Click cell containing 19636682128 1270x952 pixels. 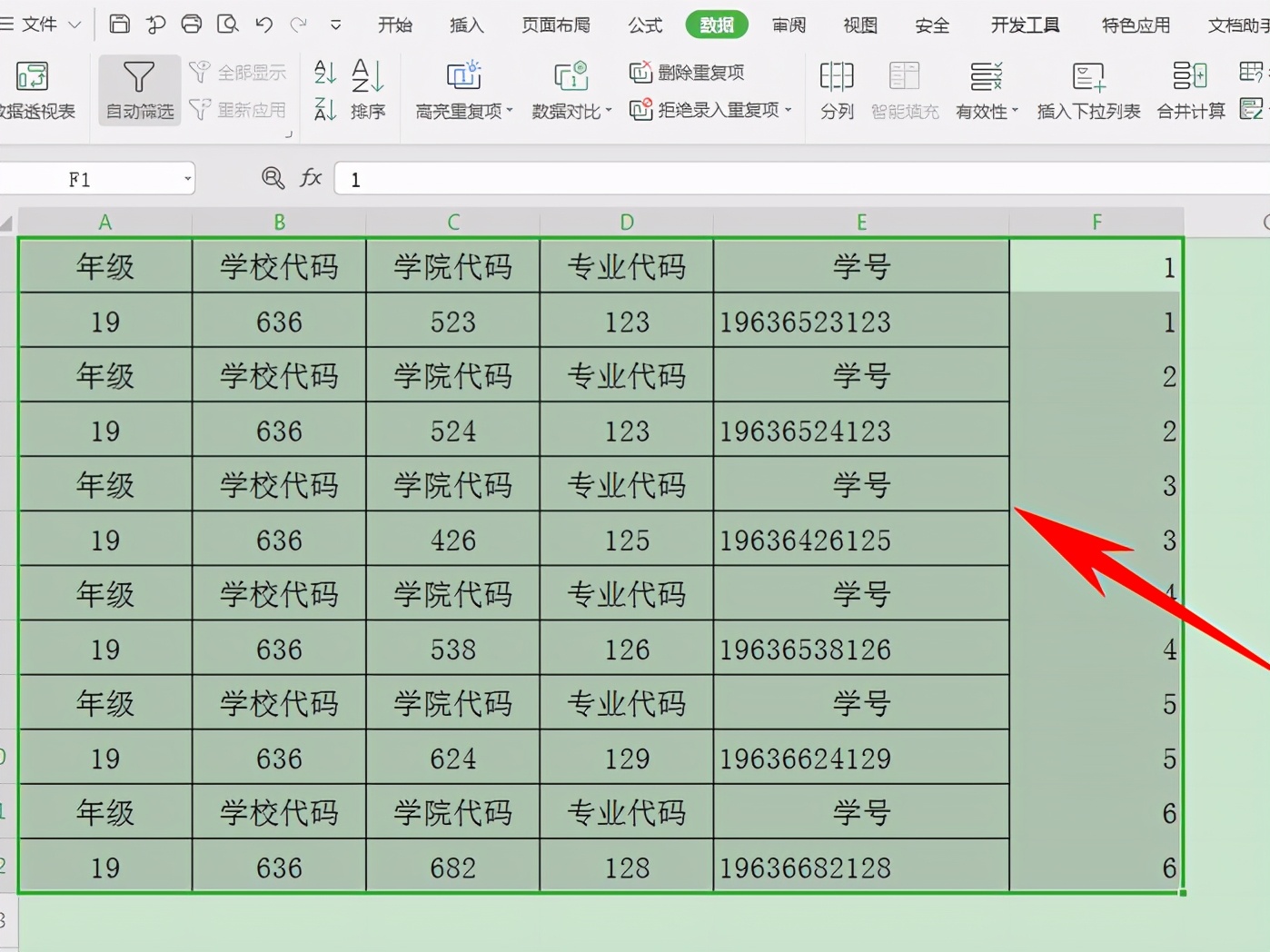tap(861, 868)
